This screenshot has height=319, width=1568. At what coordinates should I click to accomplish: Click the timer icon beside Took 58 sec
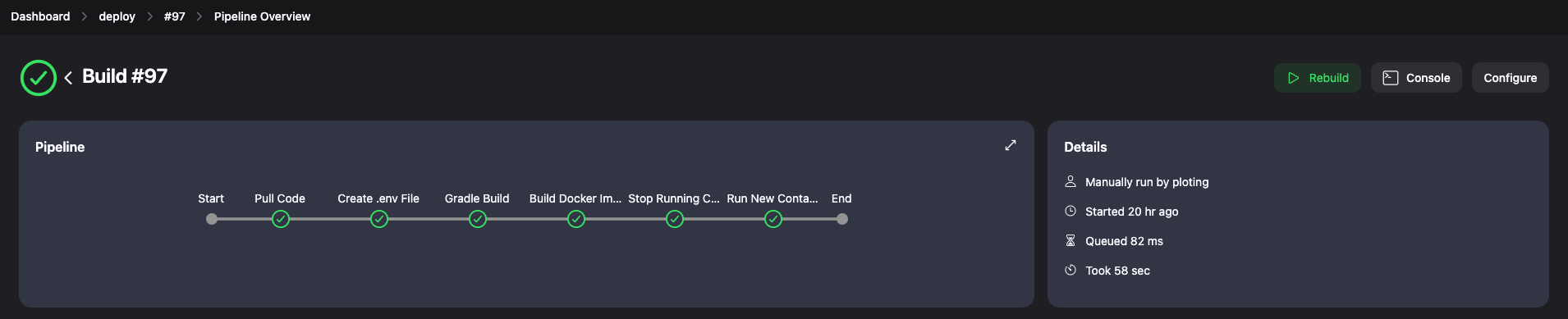click(x=1071, y=270)
